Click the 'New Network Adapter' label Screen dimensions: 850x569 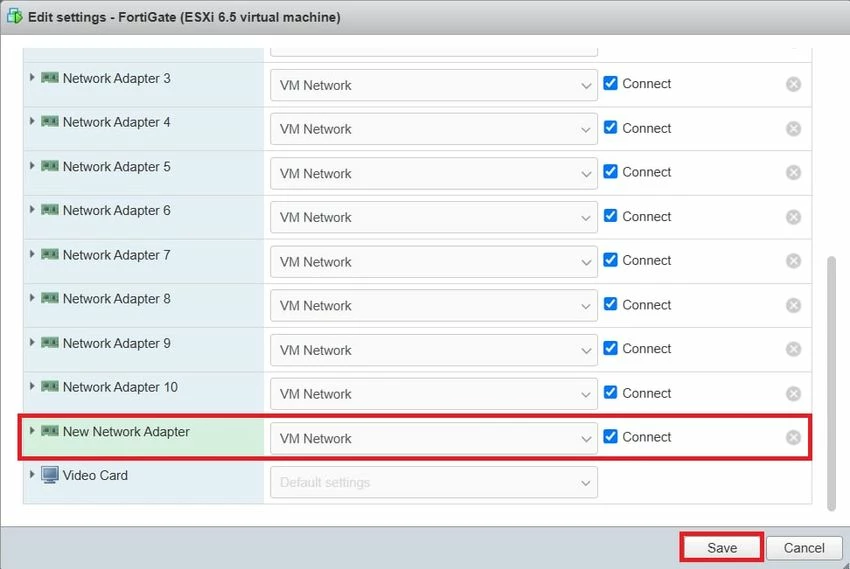(x=126, y=431)
